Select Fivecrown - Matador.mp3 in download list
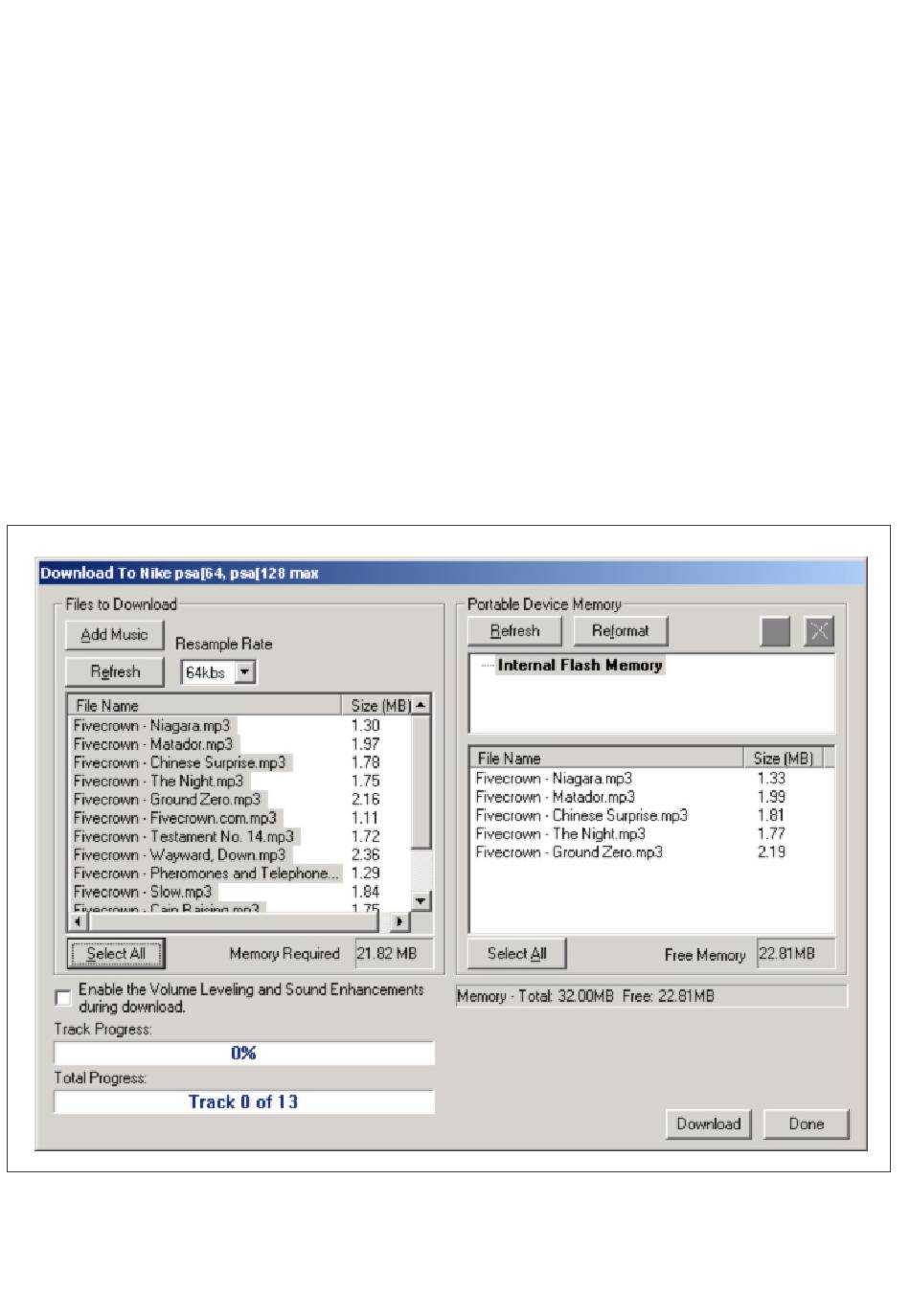 [x=153, y=744]
